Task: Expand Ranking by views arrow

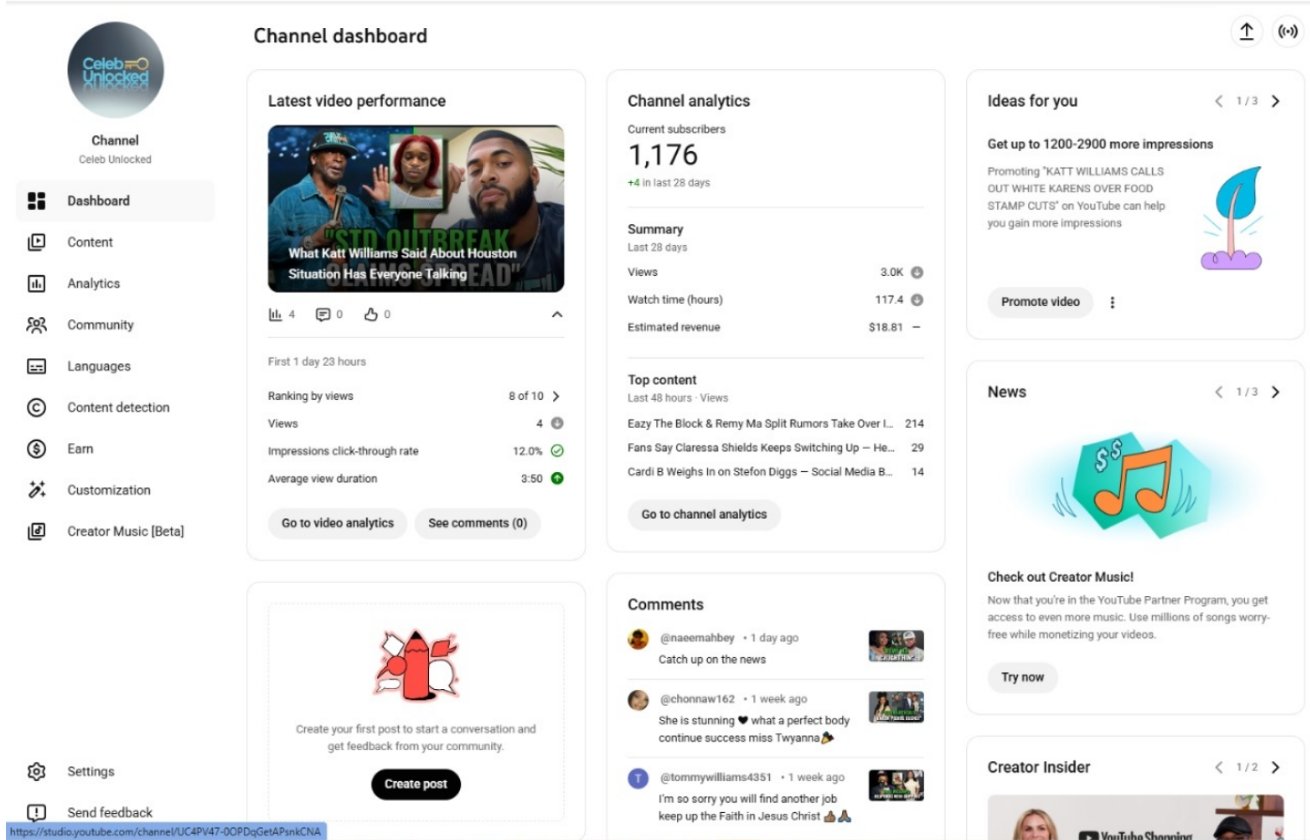Action: coord(556,396)
